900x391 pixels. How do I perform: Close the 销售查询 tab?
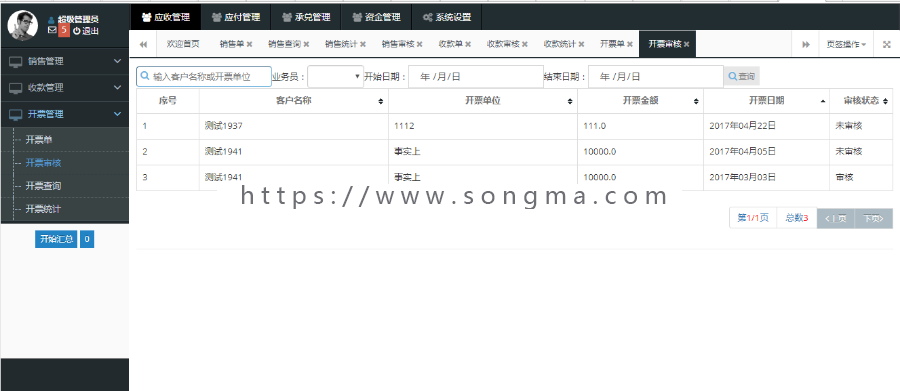click(306, 44)
